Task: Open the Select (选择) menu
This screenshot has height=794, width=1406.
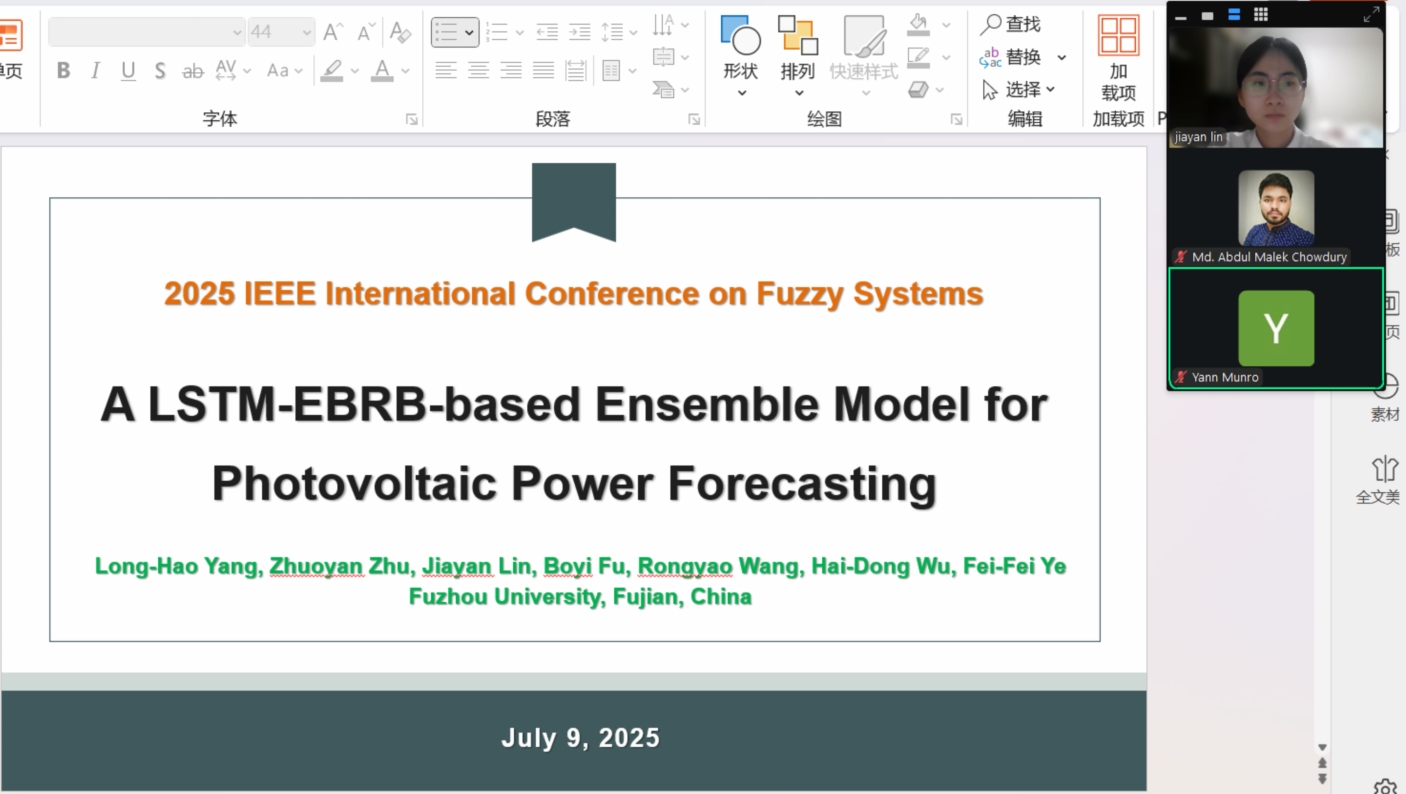Action: pyautogui.click(x=1019, y=90)
